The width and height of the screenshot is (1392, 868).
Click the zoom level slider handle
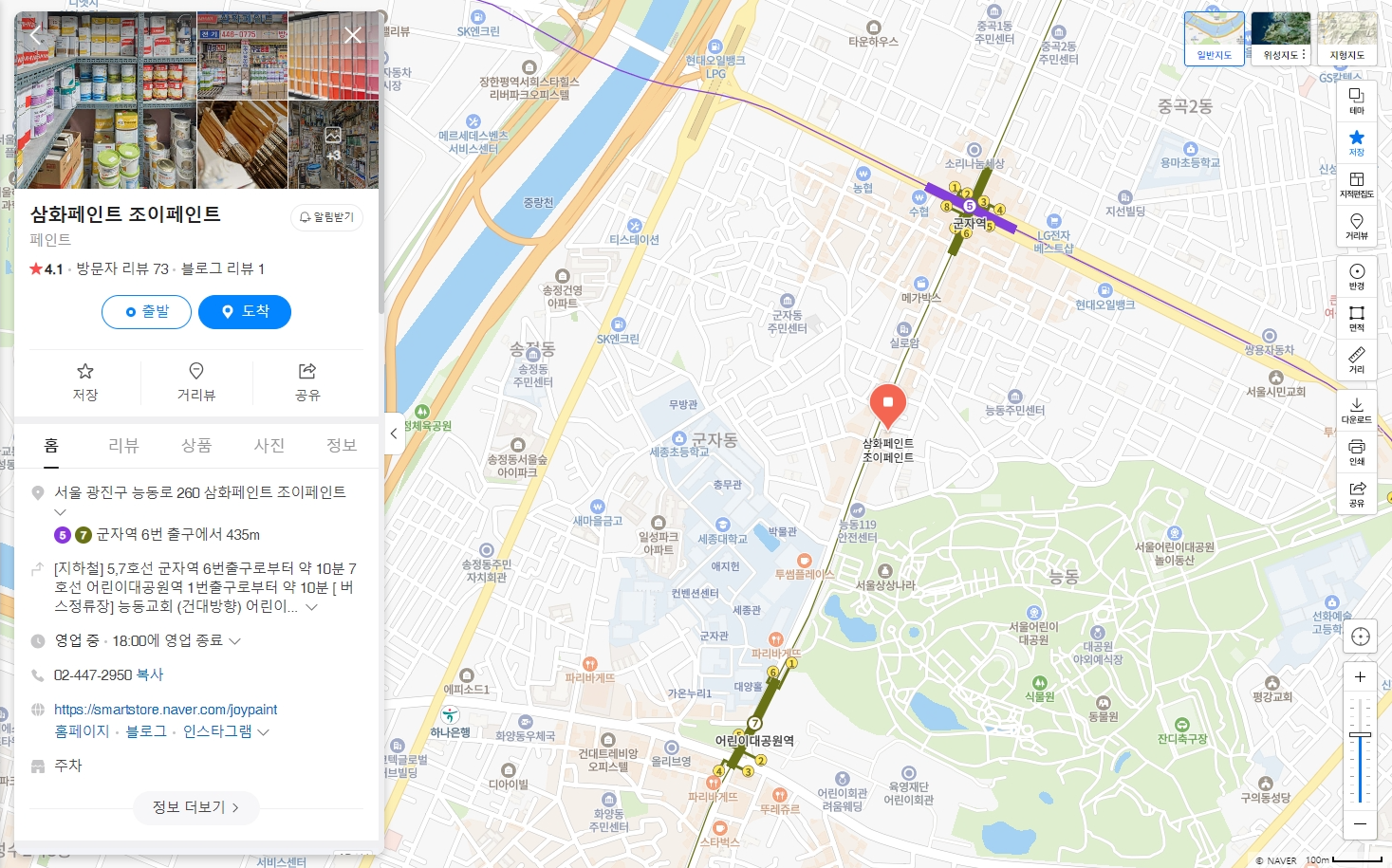coord(1360,734)
